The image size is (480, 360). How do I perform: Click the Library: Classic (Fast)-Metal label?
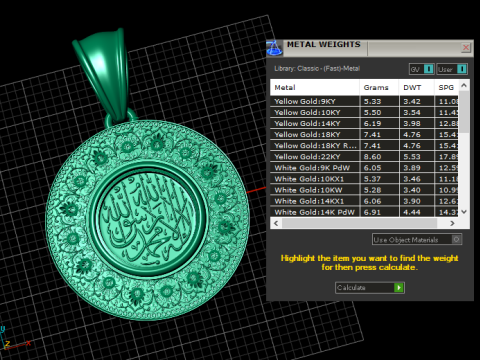317,69
